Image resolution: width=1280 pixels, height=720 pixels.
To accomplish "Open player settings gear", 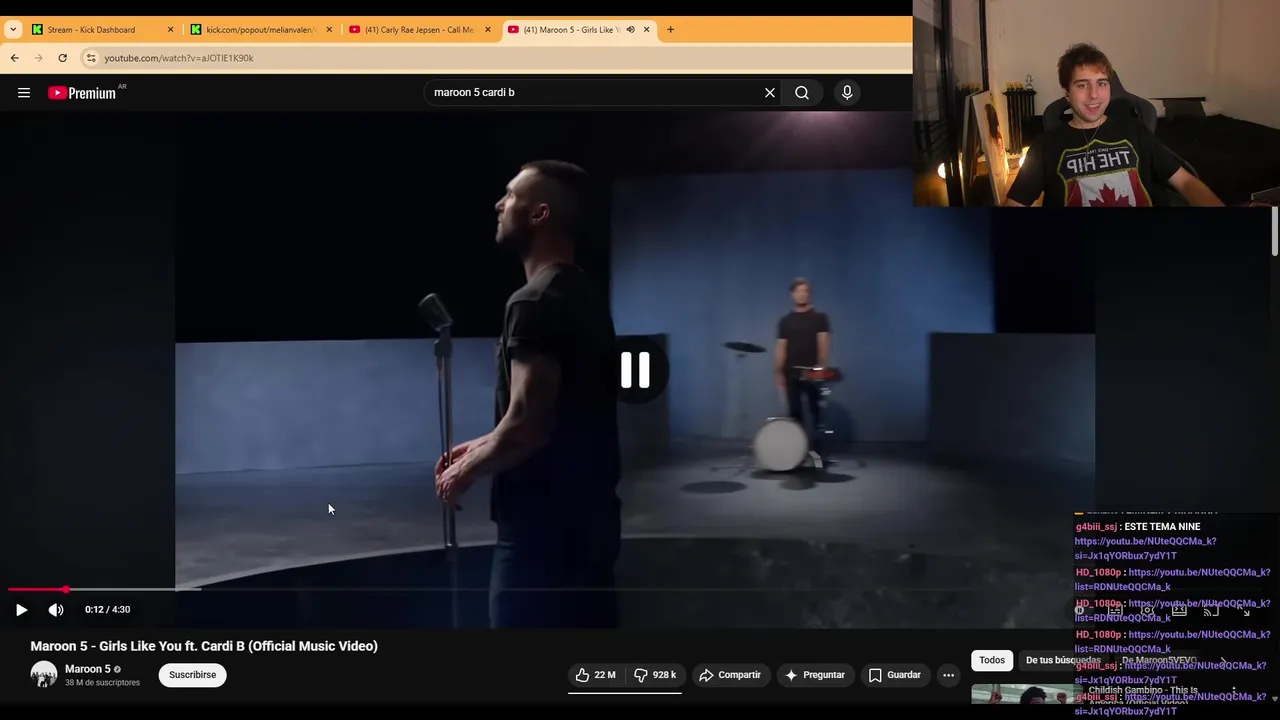I will pos(1147,610).
